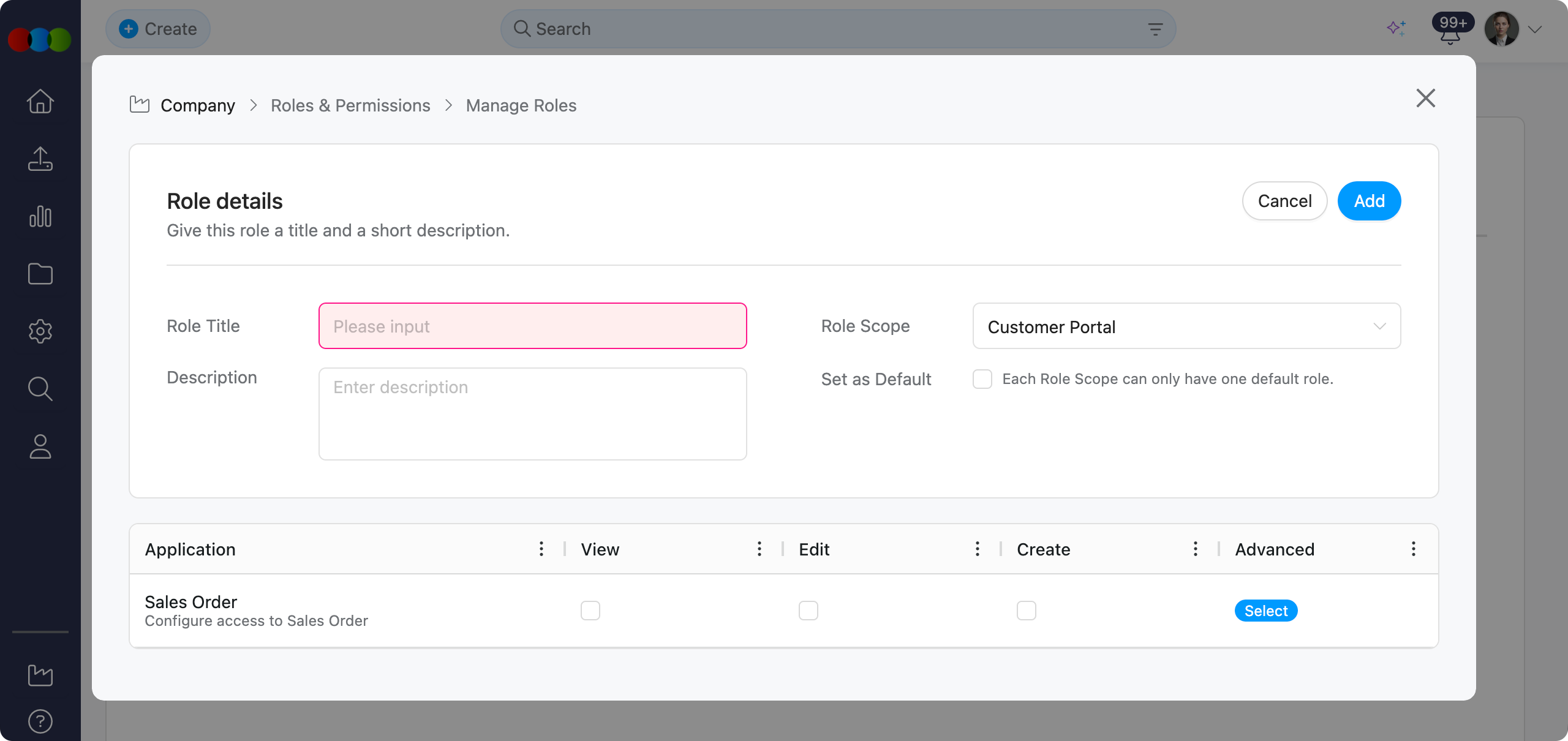Open the Role Scope dropdown showing Customer Portal
The height and width of the screenshot is (741, 1568).
click(1186, 326)
